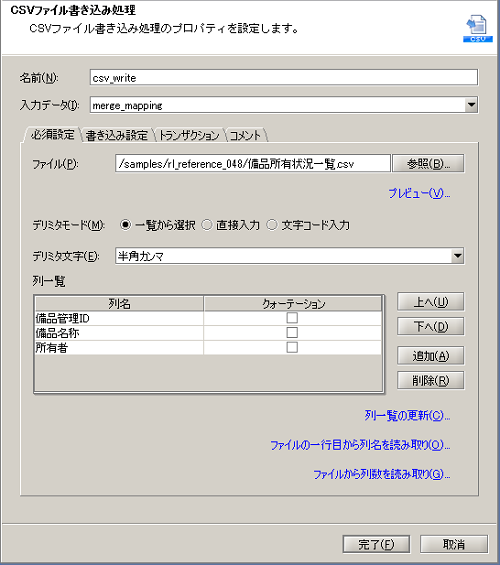Click the 追加(A) button
The height and width of the screenshot is (565, 500).
click(430, 356)
